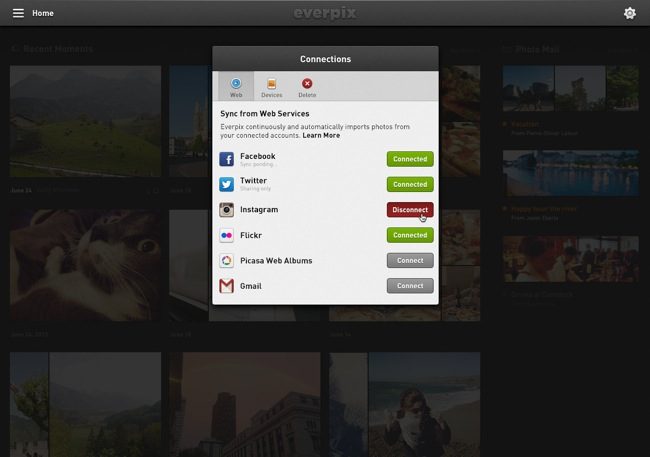Click the Recent Moments heading

point(58,49)
